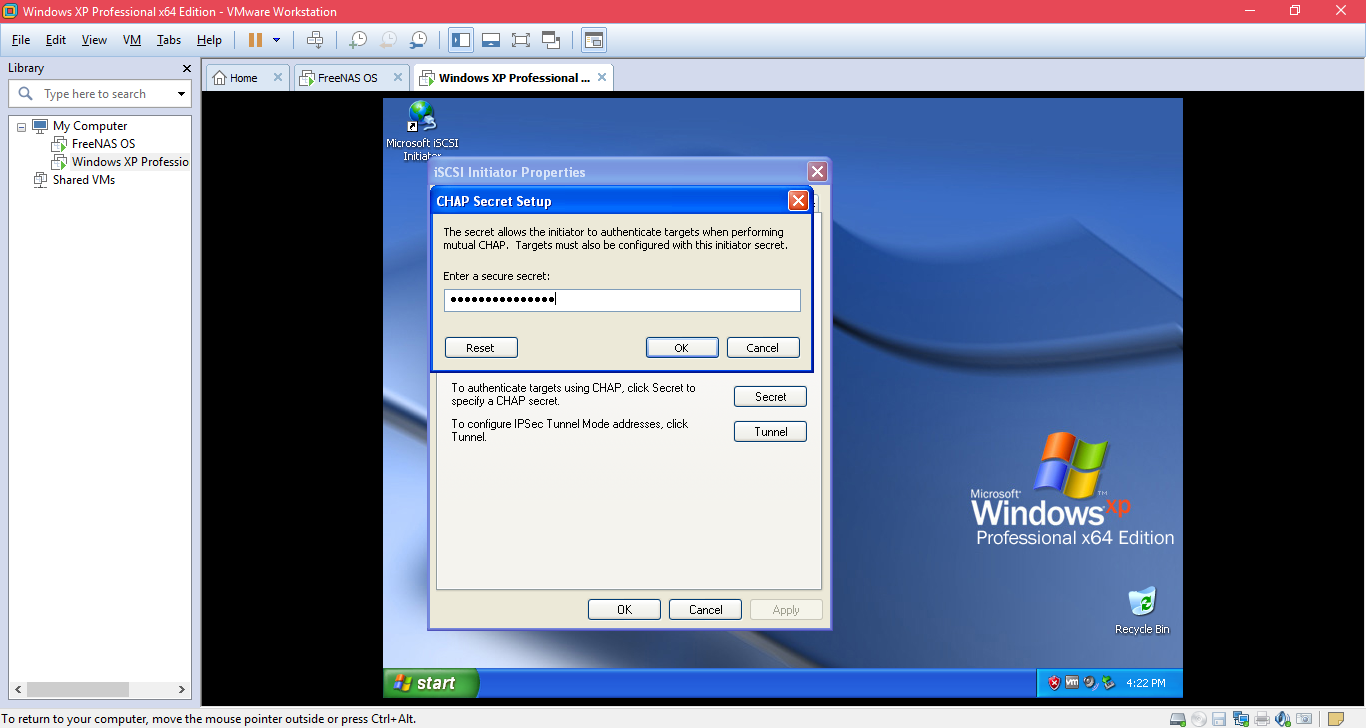Open the Edit menu
The height and width of the screenshot is (728, 1366).
pos(56,40)
